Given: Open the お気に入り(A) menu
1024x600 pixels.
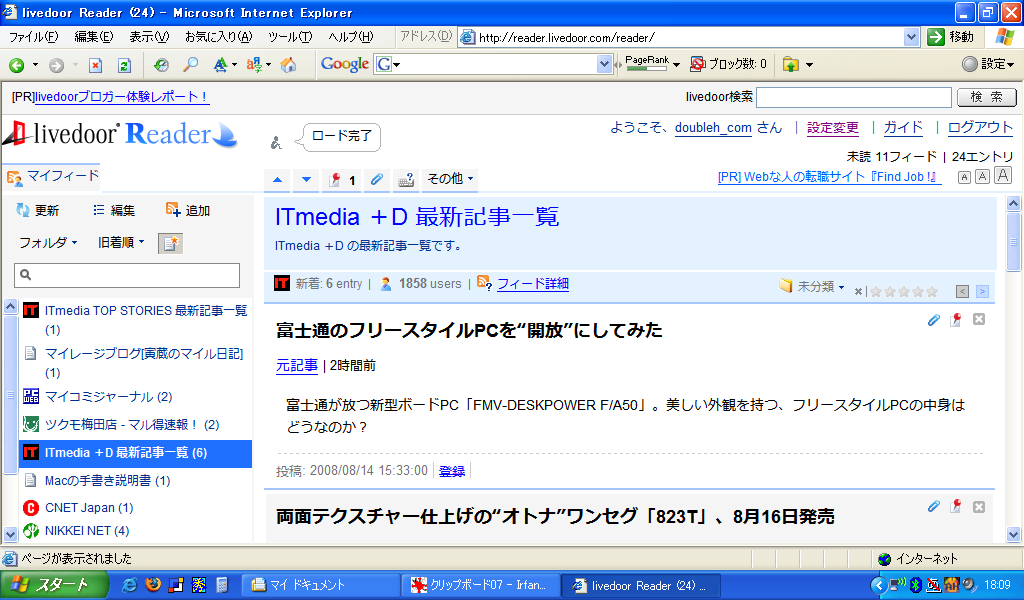Looking at the screenshot, I should point(218,37).
